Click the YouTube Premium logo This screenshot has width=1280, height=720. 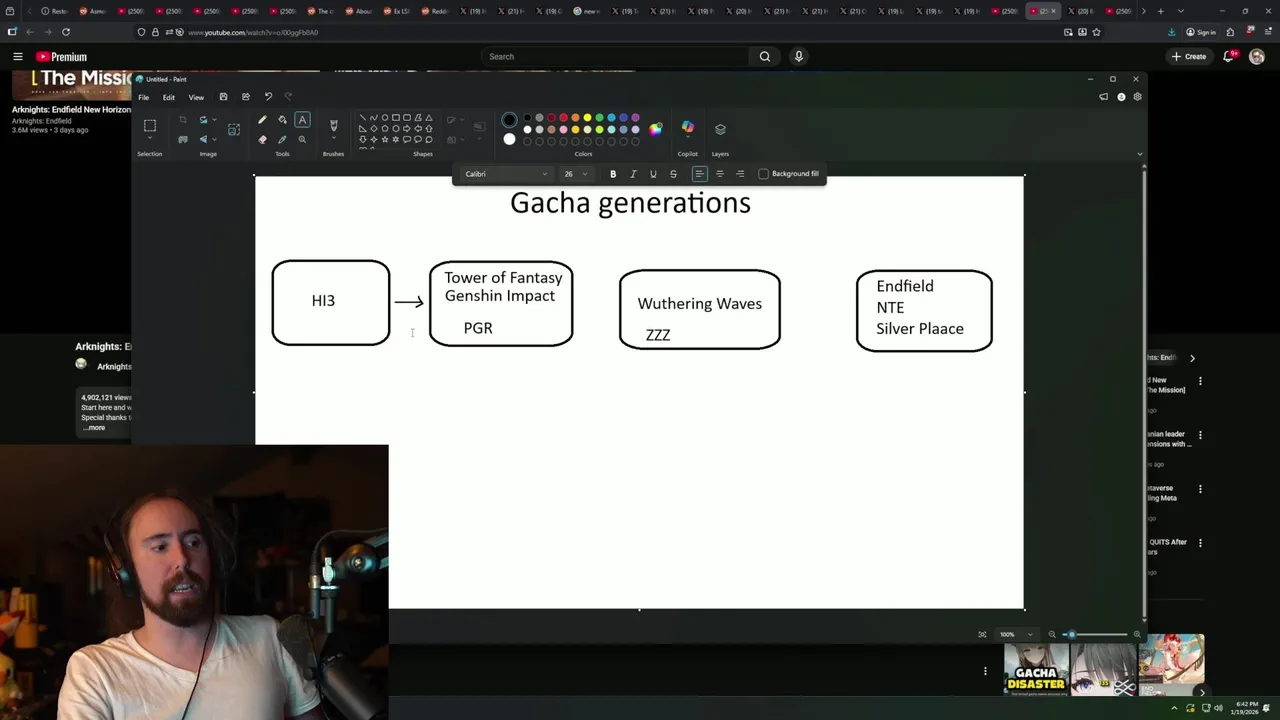pyautogui.click(x=61, y=57)
